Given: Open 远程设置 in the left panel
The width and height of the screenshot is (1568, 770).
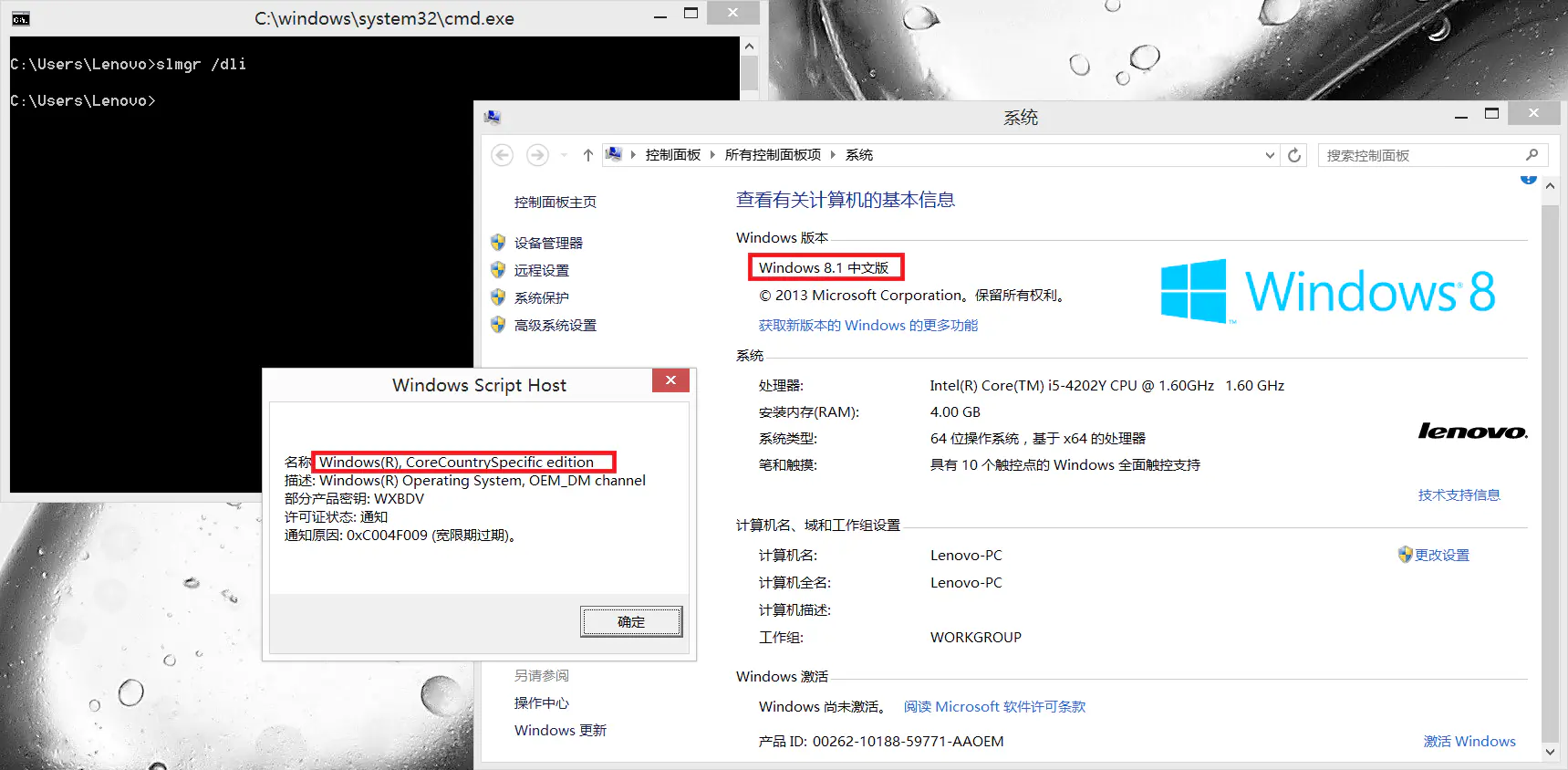Looking at the screenshot, I should pos(541,270).
